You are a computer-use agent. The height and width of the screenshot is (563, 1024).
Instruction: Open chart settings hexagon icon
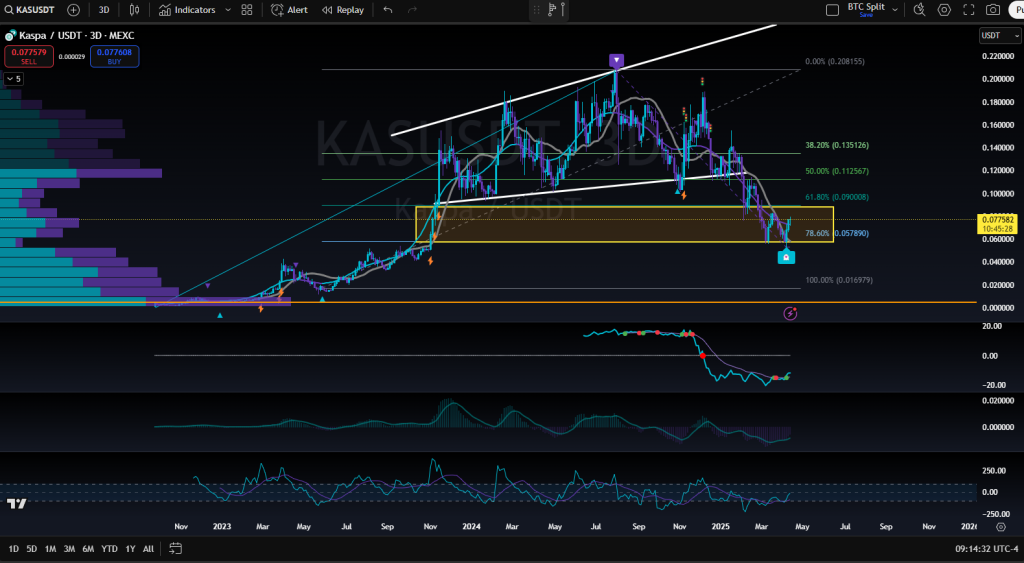(x=944, y=10)
